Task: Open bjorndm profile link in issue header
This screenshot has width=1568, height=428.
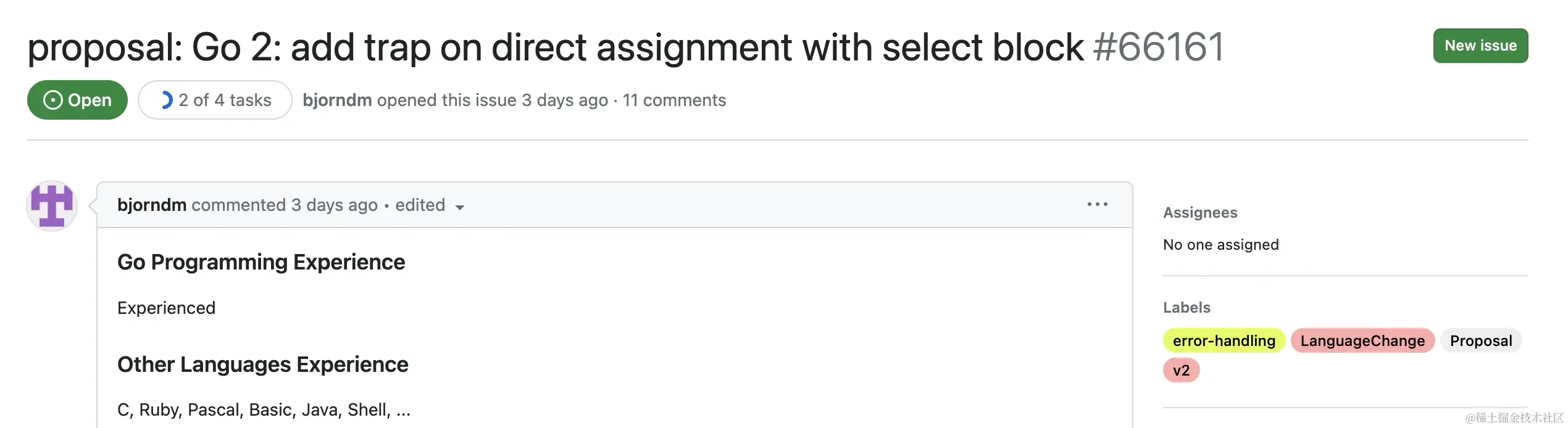Action: [337, 100]
